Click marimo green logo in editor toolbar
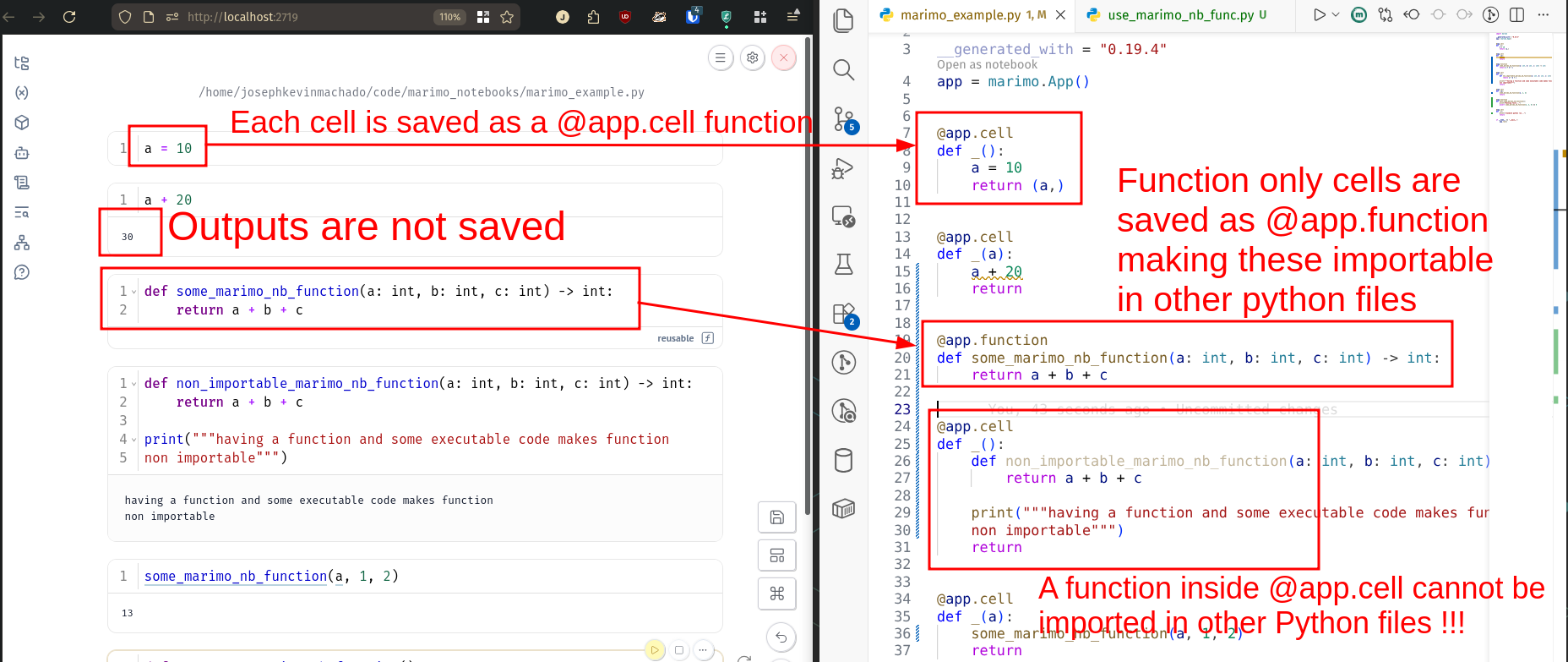 1358,14
